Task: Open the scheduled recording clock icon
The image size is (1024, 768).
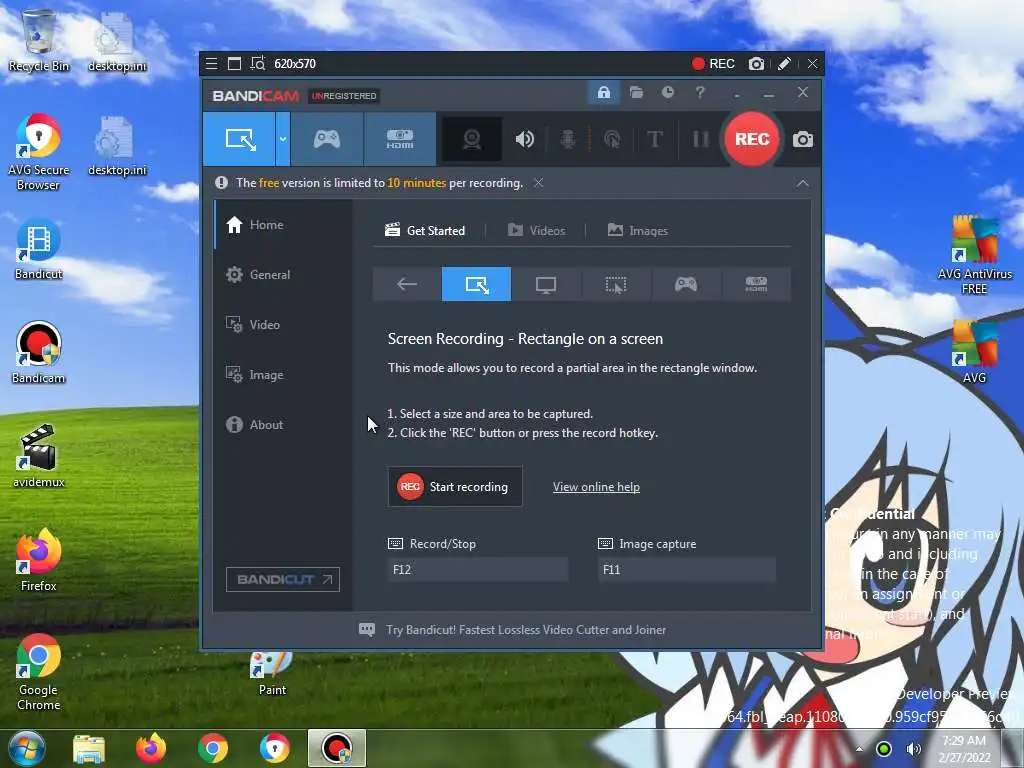Action: (667, 92)
